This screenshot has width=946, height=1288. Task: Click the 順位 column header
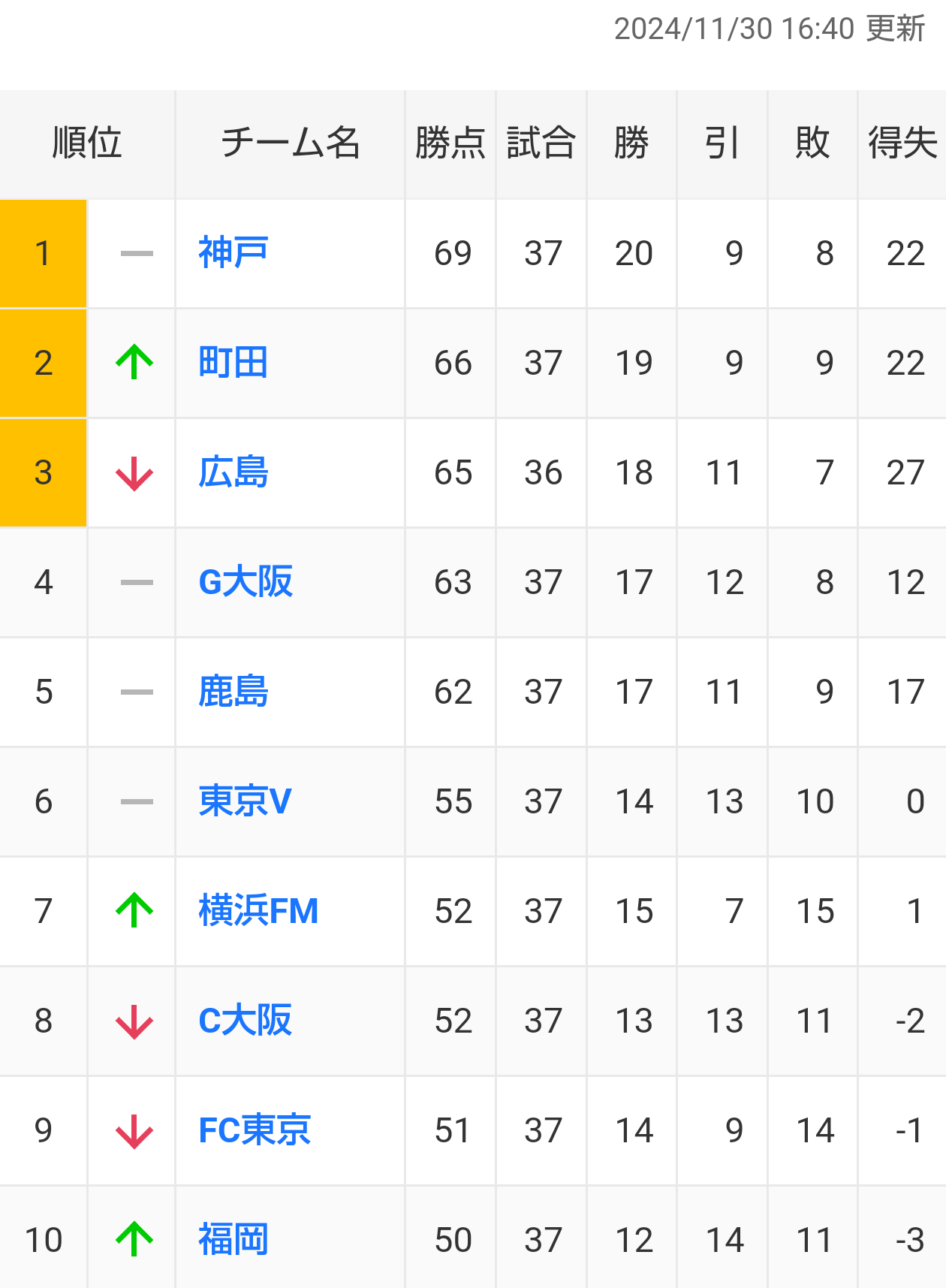(87, 143)
